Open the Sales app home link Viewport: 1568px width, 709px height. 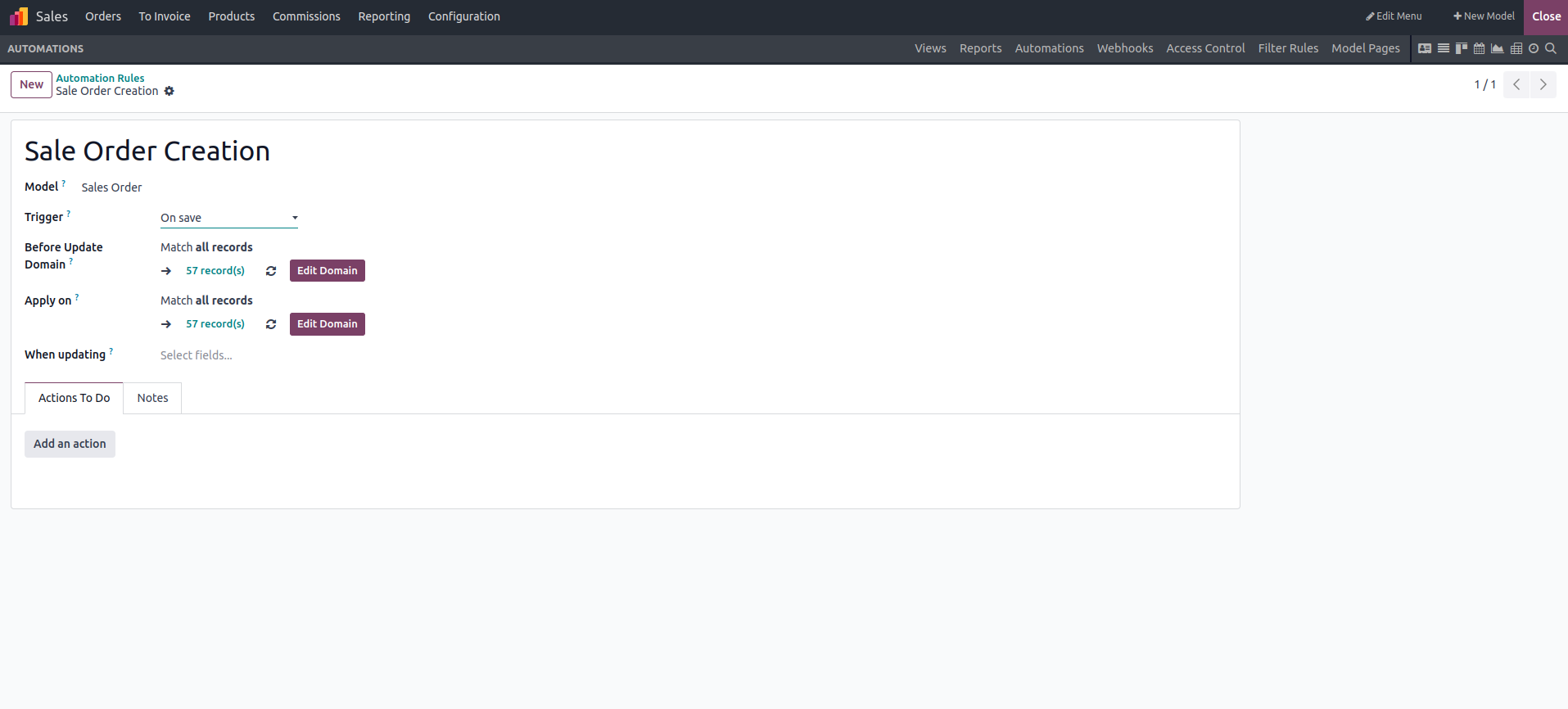coord(52,16)
